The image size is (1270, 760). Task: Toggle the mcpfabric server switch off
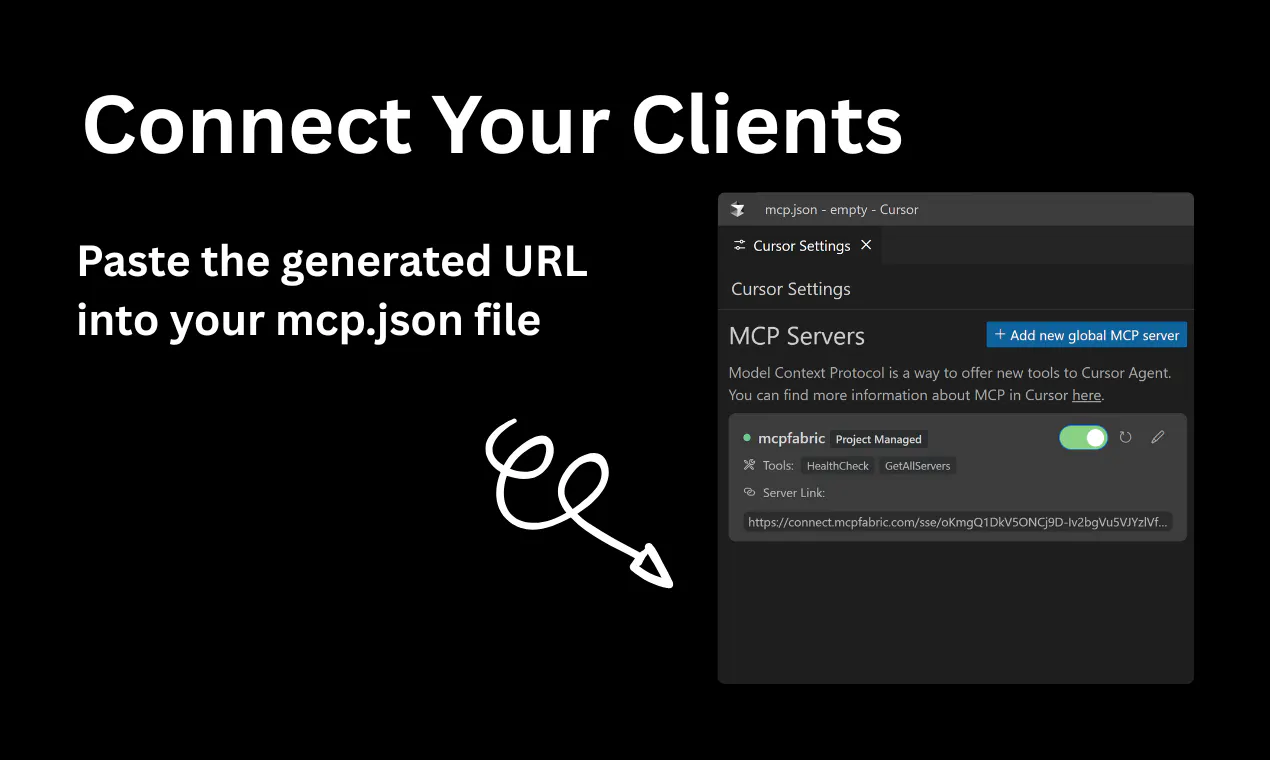click(1083, 437)
